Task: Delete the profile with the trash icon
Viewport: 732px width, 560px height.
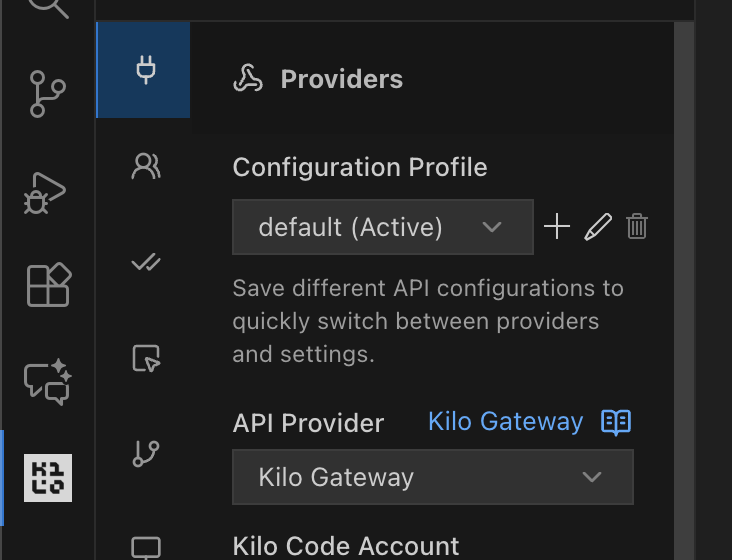Action: (x=637, y=227)
